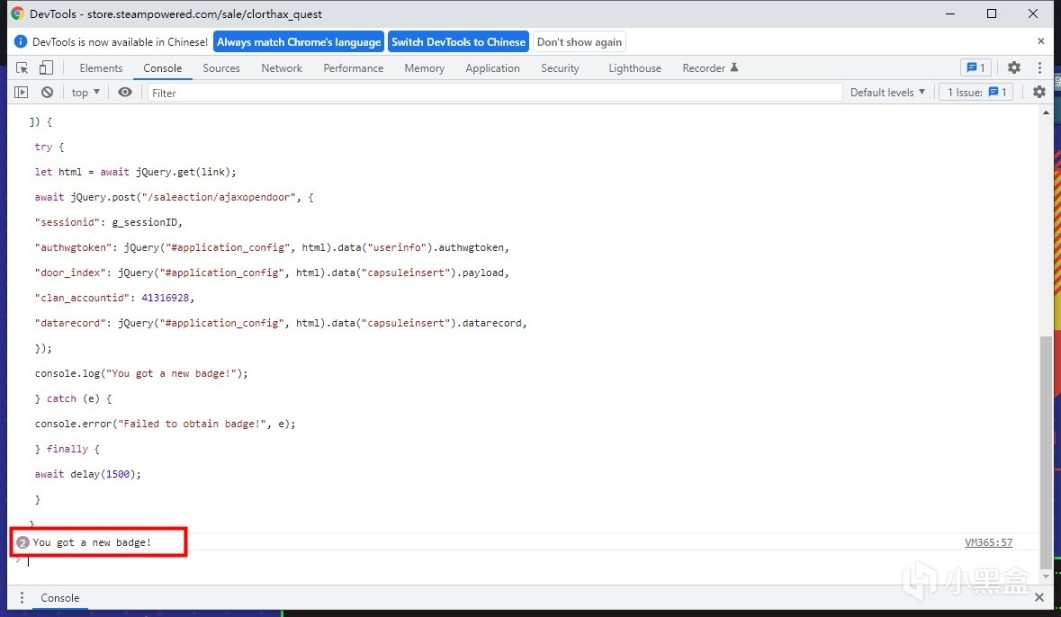The image size is (1061, 617).
Task: Switch to the Elements tab
Action: (x=101, y=68)
